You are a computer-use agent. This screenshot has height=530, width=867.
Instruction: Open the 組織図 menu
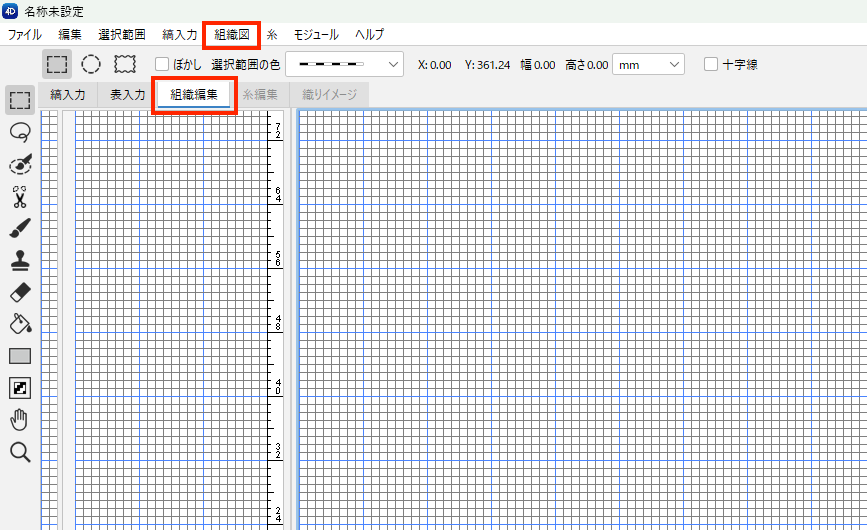(231, 34)
